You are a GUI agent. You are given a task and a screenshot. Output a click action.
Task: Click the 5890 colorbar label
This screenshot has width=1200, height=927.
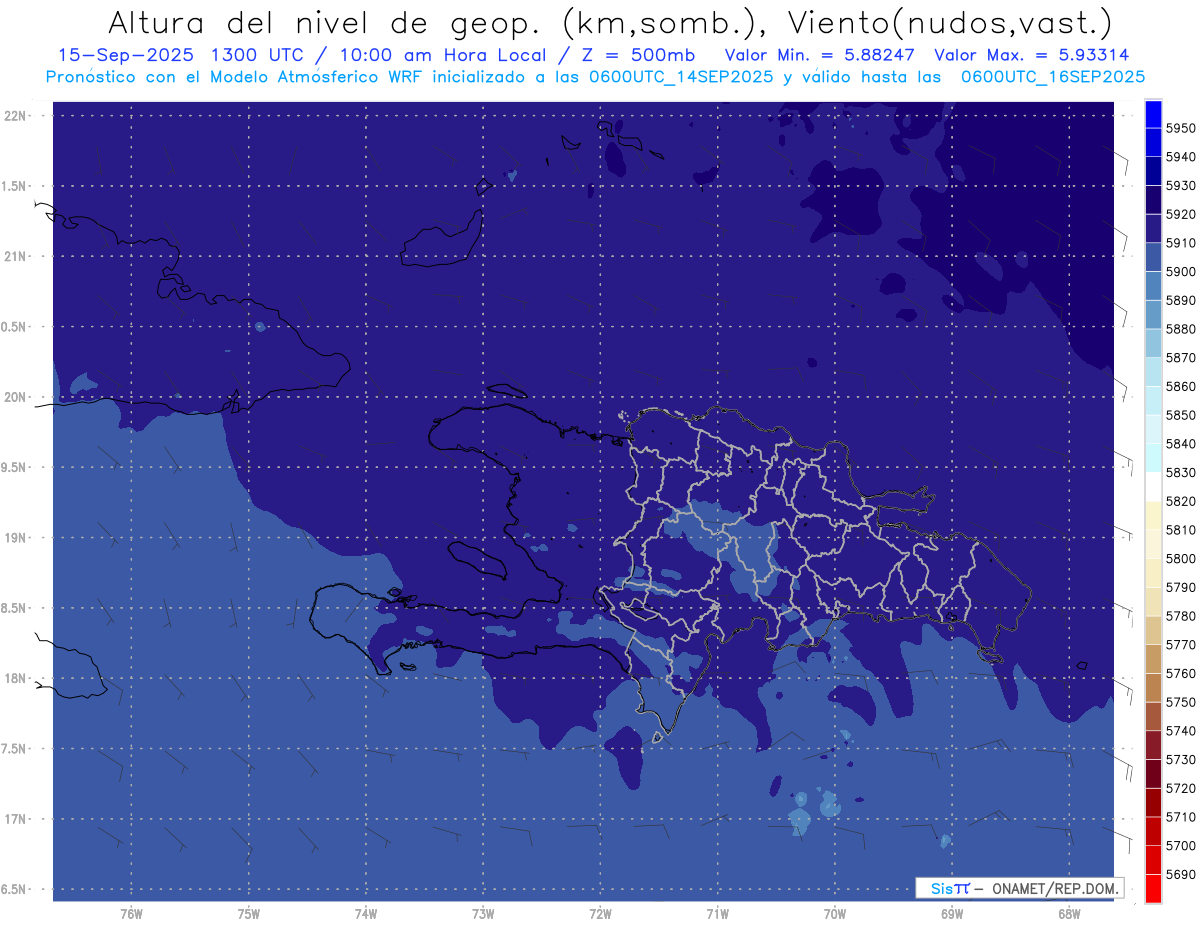click(x=1180, y=300)
